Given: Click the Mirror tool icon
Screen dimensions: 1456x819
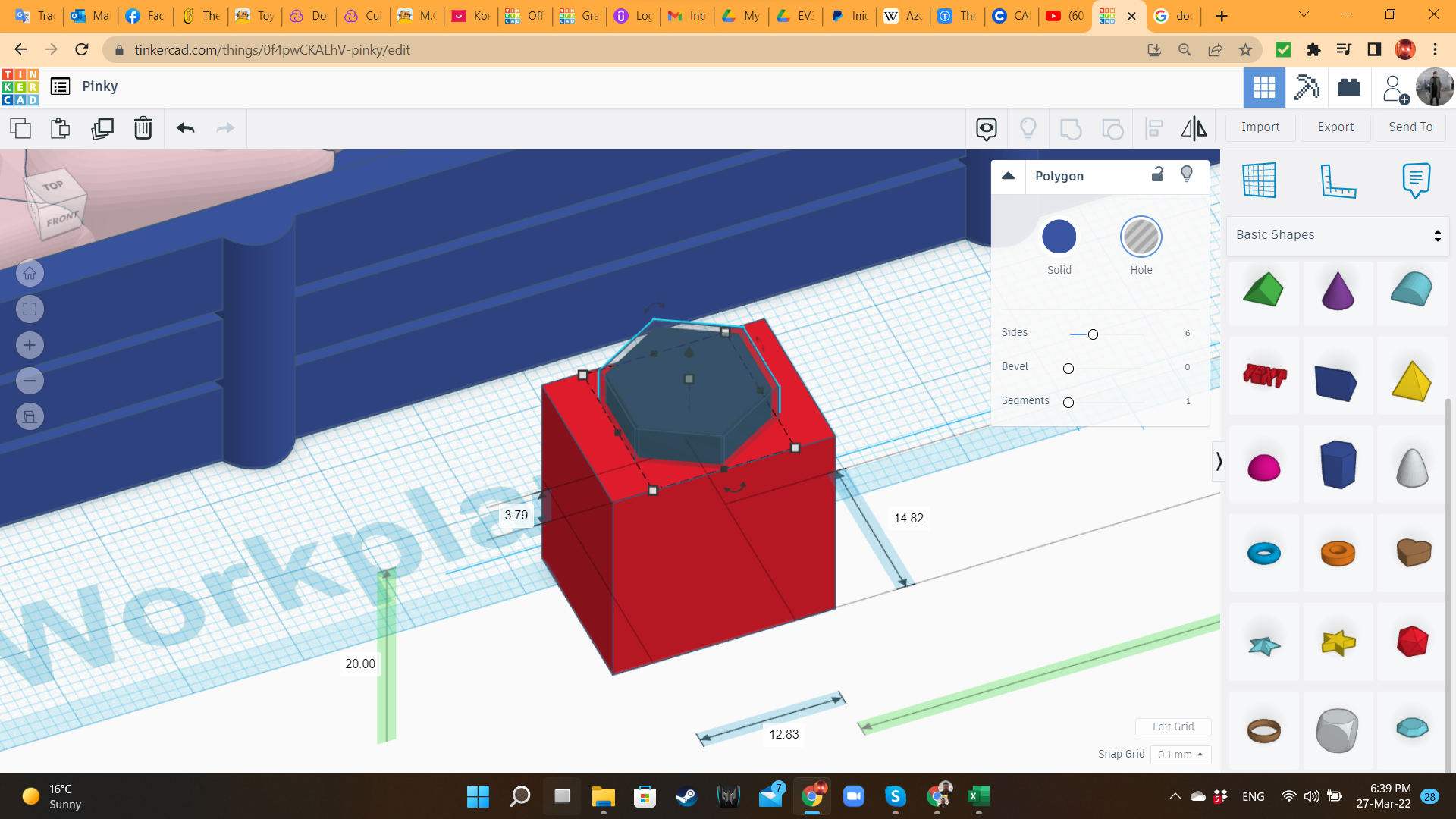Looking at the screenshot, I should (1194, 128).
